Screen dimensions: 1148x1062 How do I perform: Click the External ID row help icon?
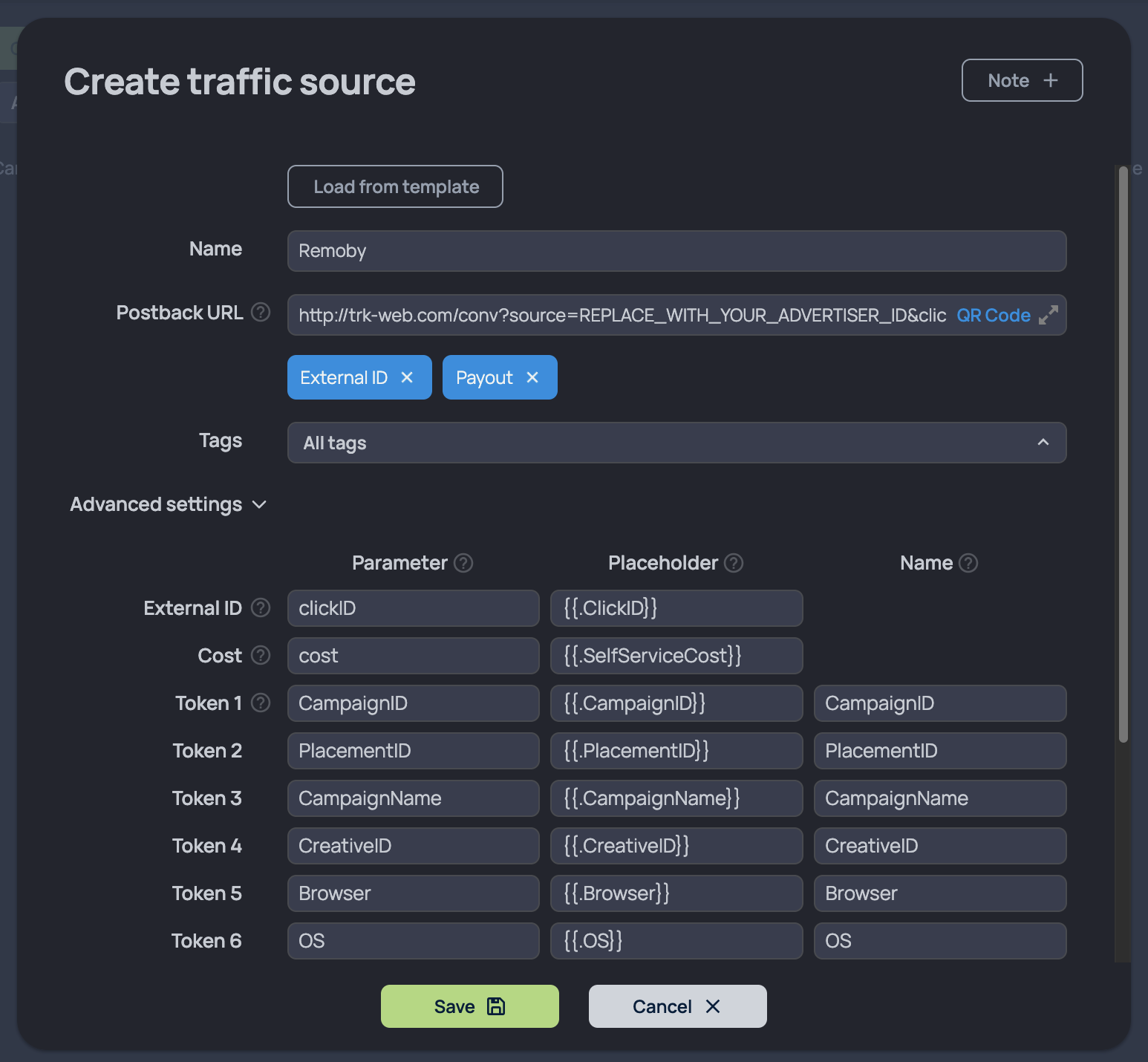[x=261, y=607]
